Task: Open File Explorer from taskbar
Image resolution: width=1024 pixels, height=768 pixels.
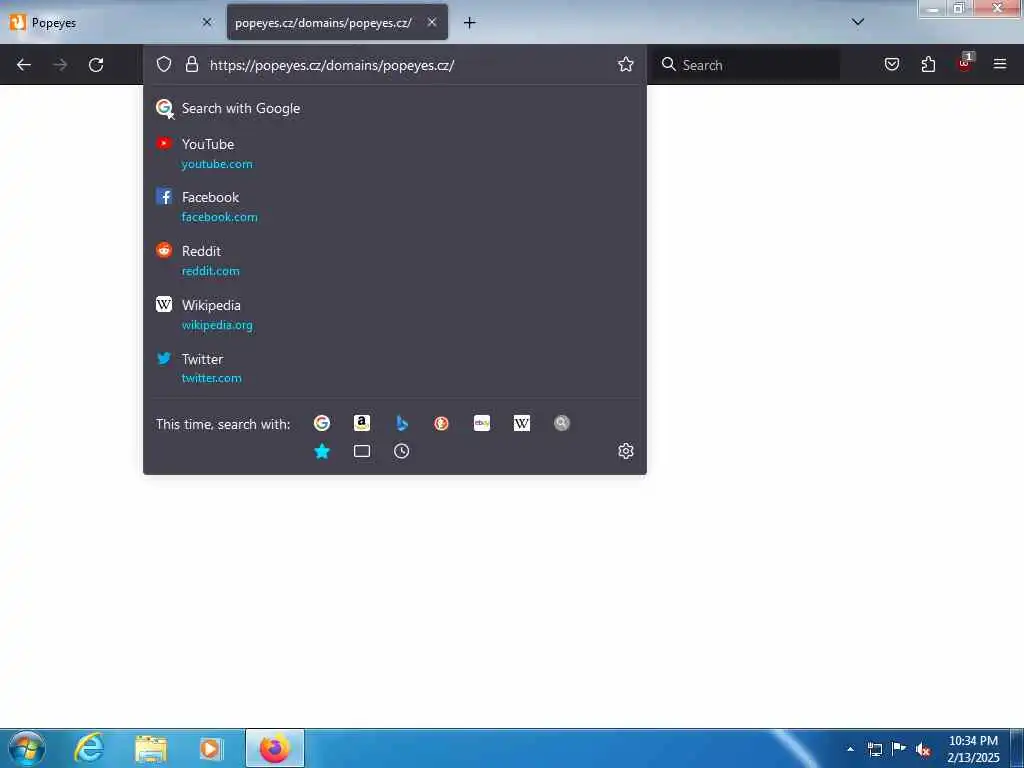Action: (x=151, y=748)
